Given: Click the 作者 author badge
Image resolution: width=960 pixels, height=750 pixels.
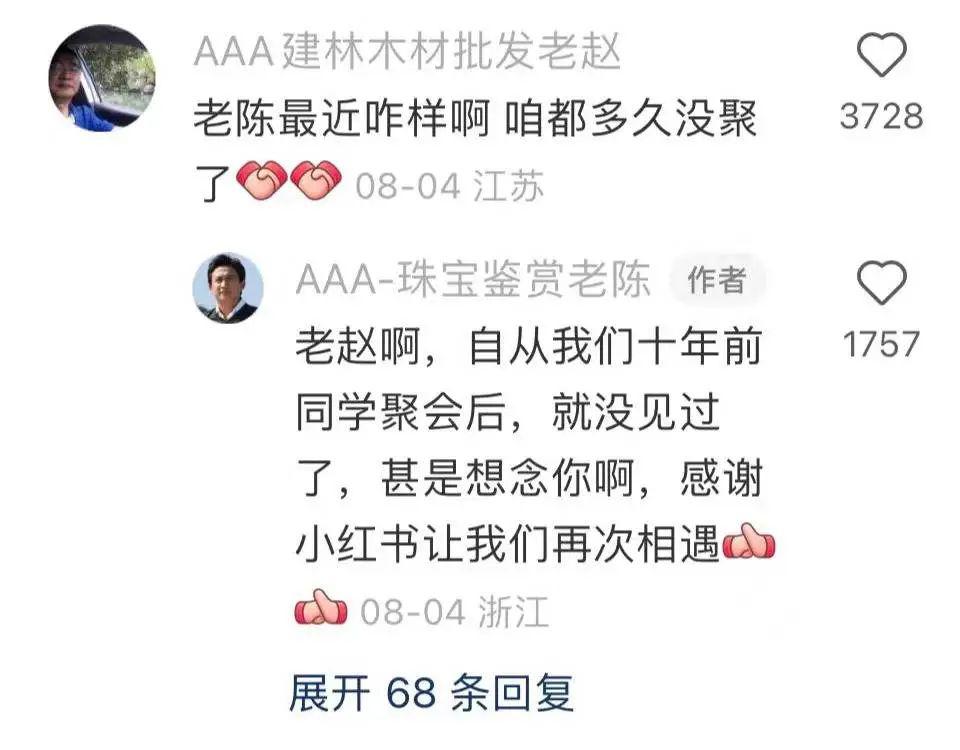Looking at the screenshot, I should 717,280.
